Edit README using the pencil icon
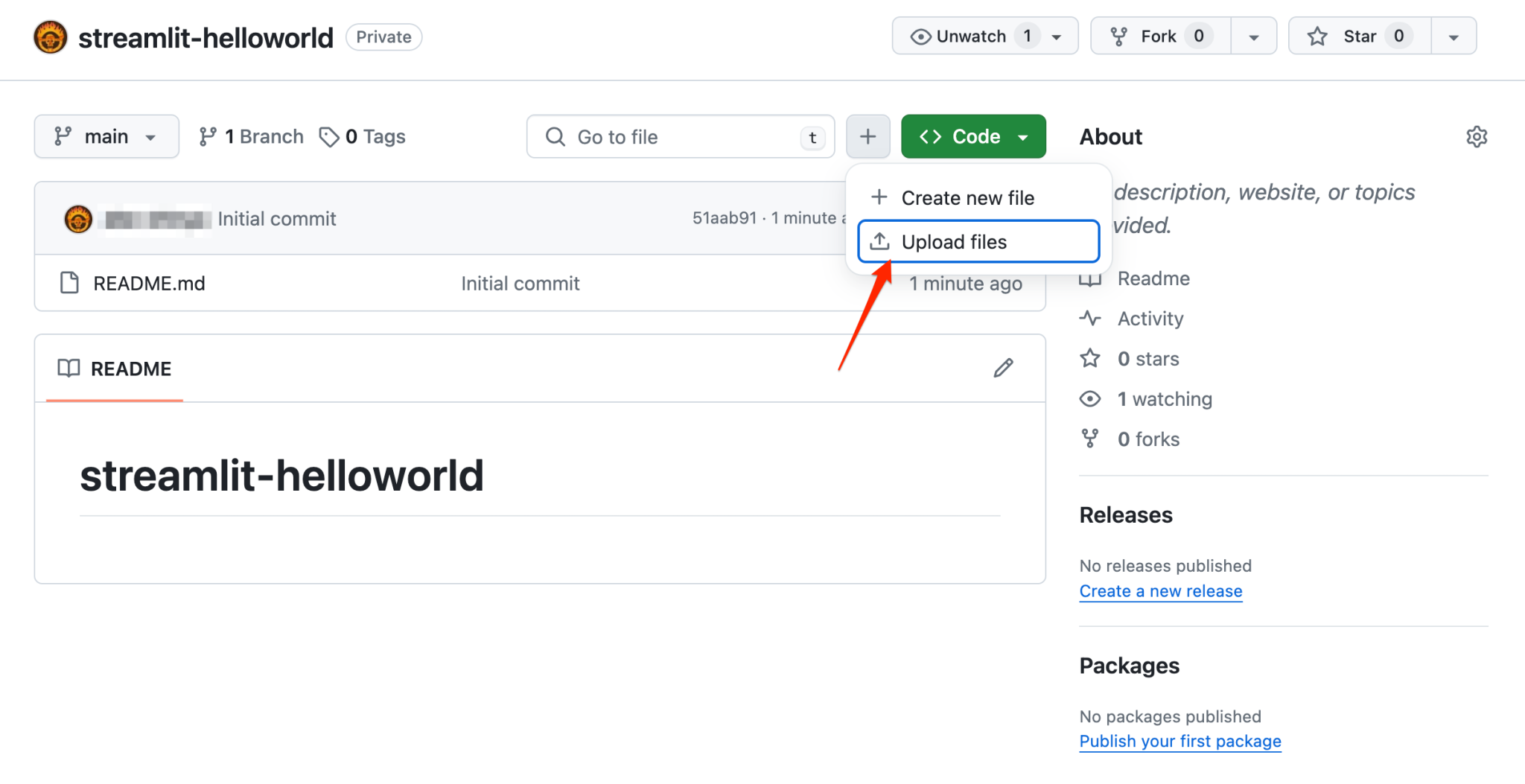The height and width of the screenshot is (784, 1525). coord(1003,368)
